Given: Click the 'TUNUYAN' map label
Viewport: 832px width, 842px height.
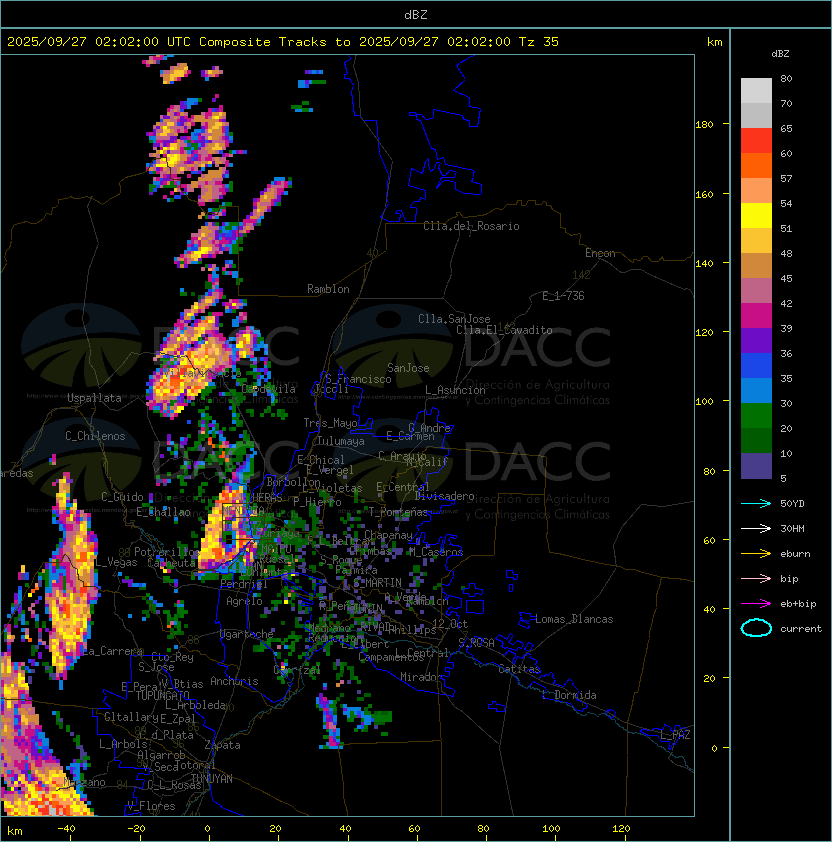Looking at the screenshot, I should 212,779.
